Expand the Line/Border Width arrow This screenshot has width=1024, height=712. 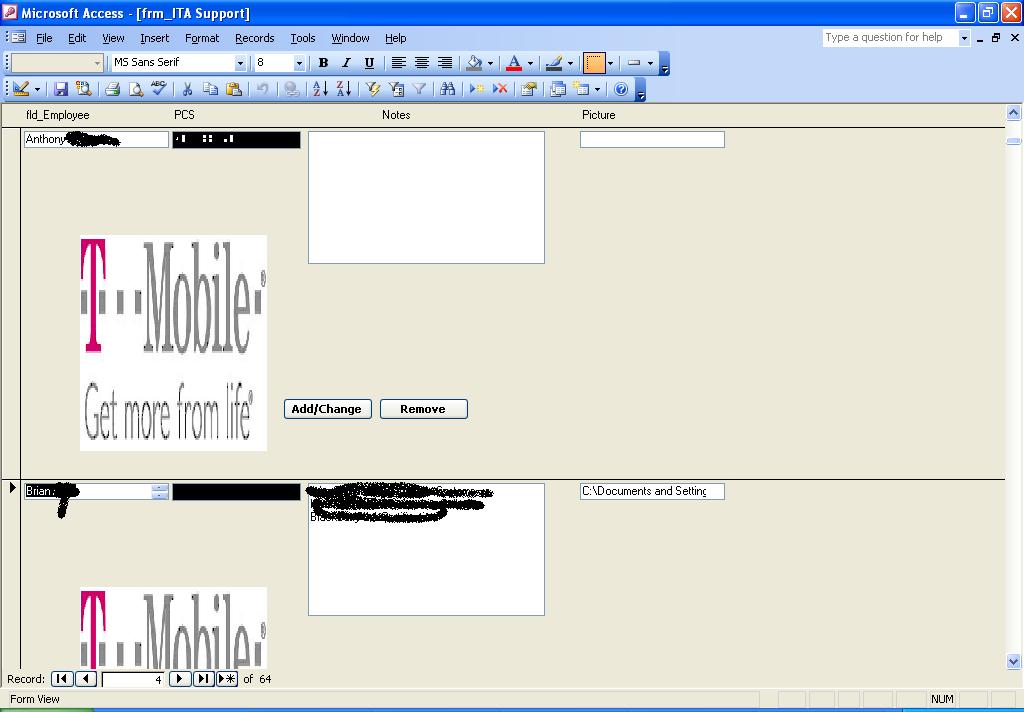tap(610, 63)
